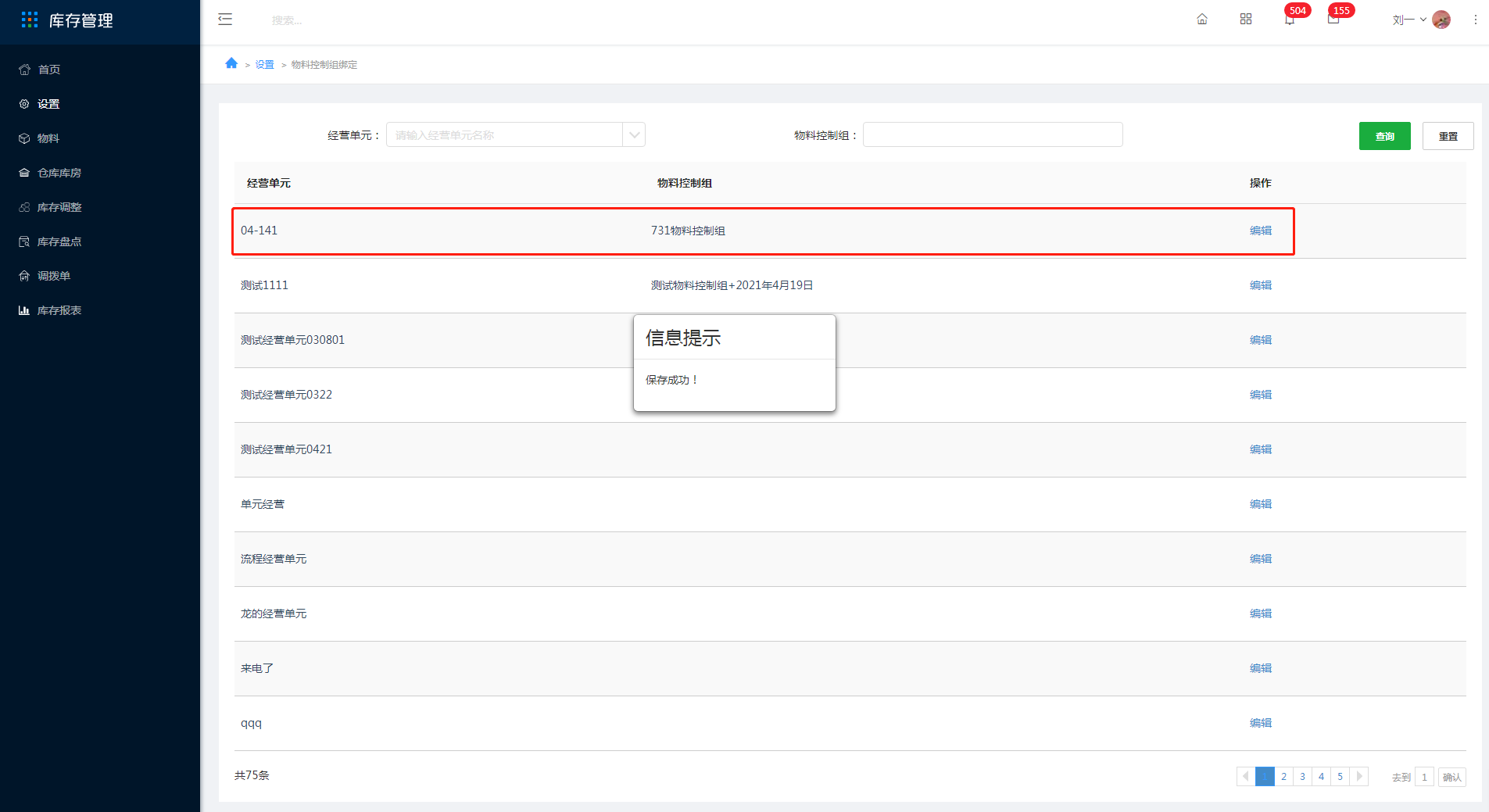Select the highlighted current page 1 button

pyautogui.click(x=1265, y=776)
